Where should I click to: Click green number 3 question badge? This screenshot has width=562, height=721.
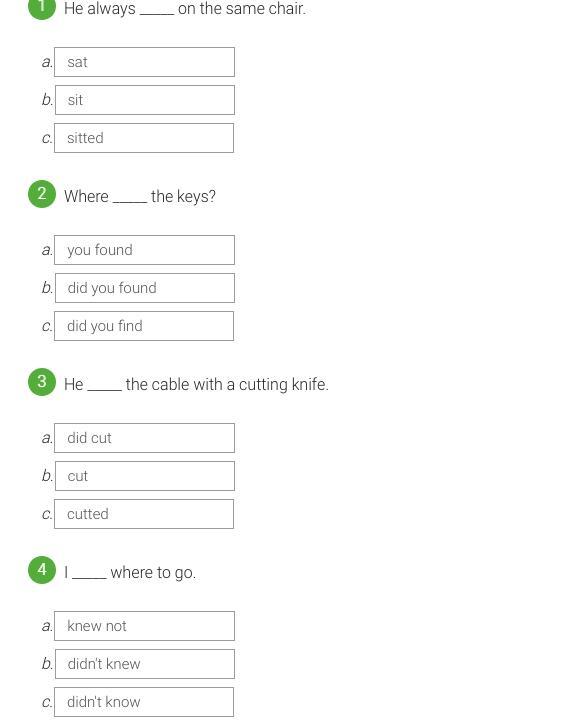pyautogui.click(x=42, y=382)
